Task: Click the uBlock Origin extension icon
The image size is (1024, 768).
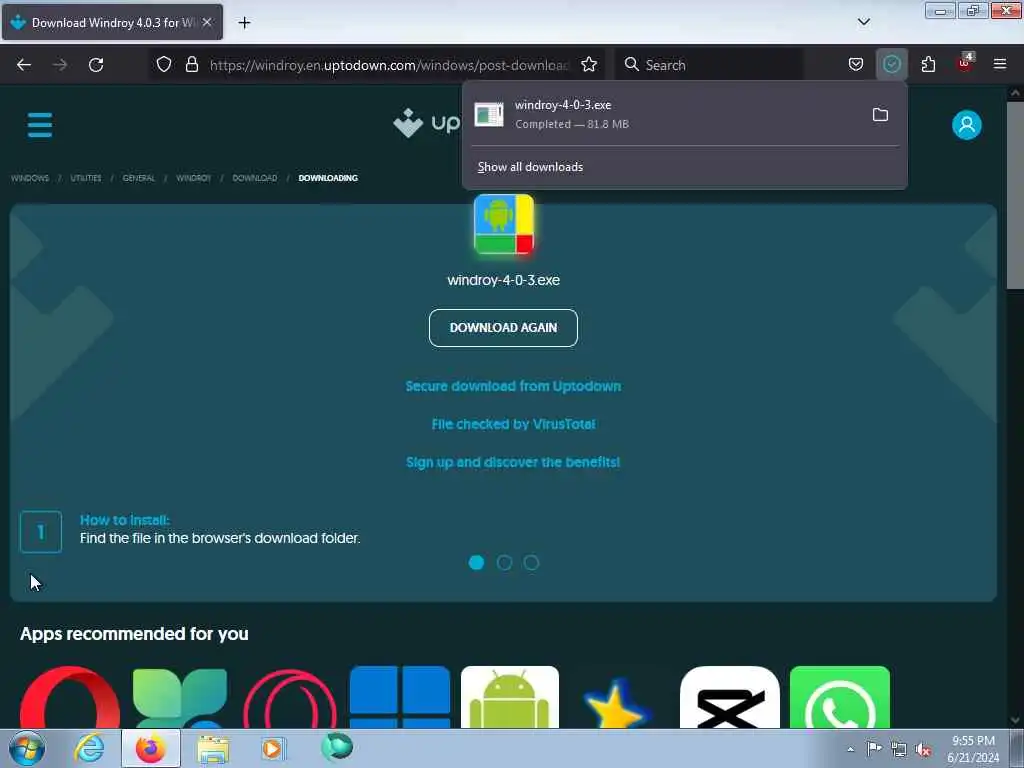Action: pos(965,63)
